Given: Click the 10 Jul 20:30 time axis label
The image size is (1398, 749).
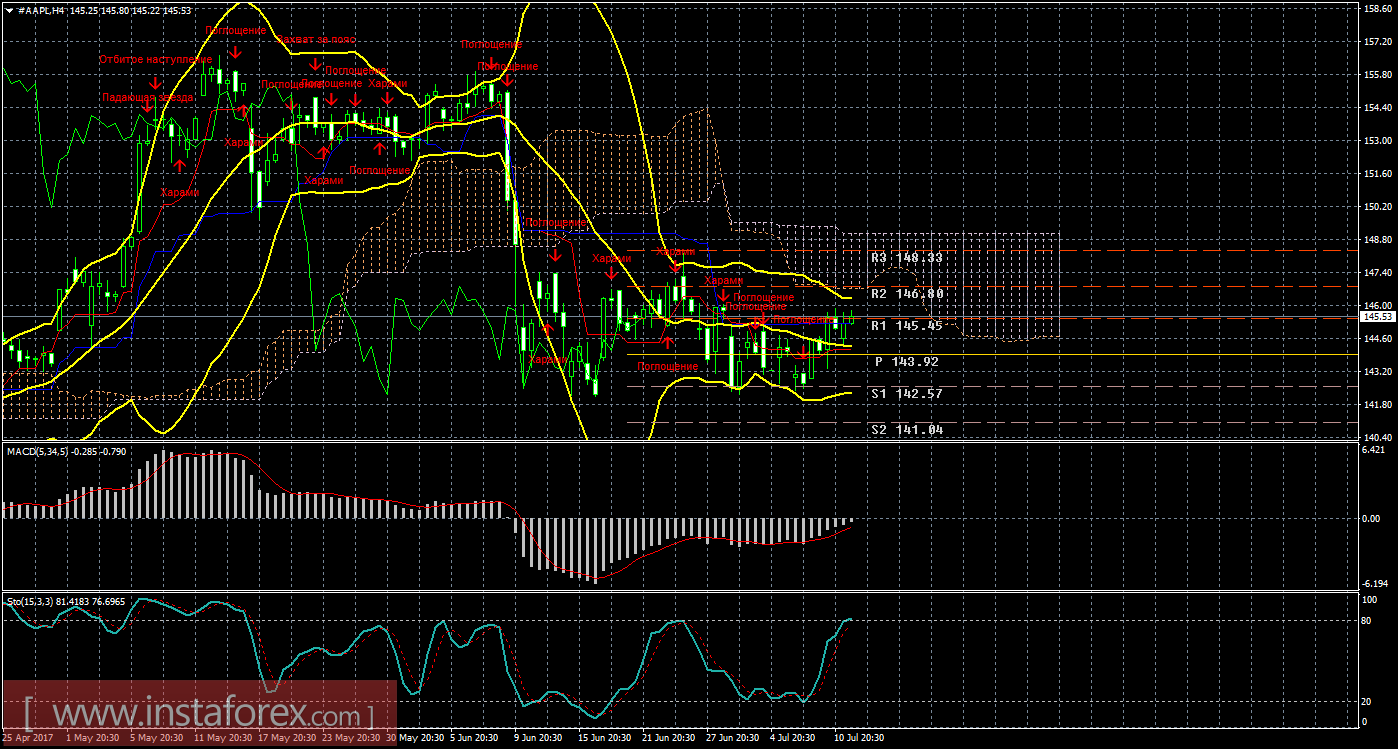Looking at the screenshot, I should (x=859, y=738).
